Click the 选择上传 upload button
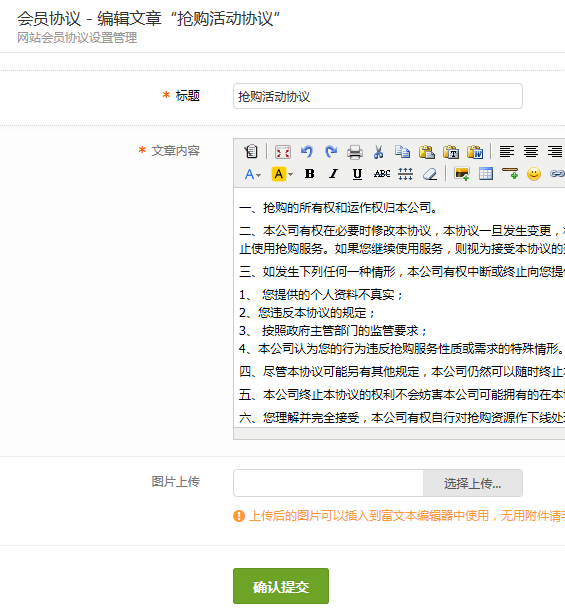Screen dimensions: 565x609 click(473, 483)
